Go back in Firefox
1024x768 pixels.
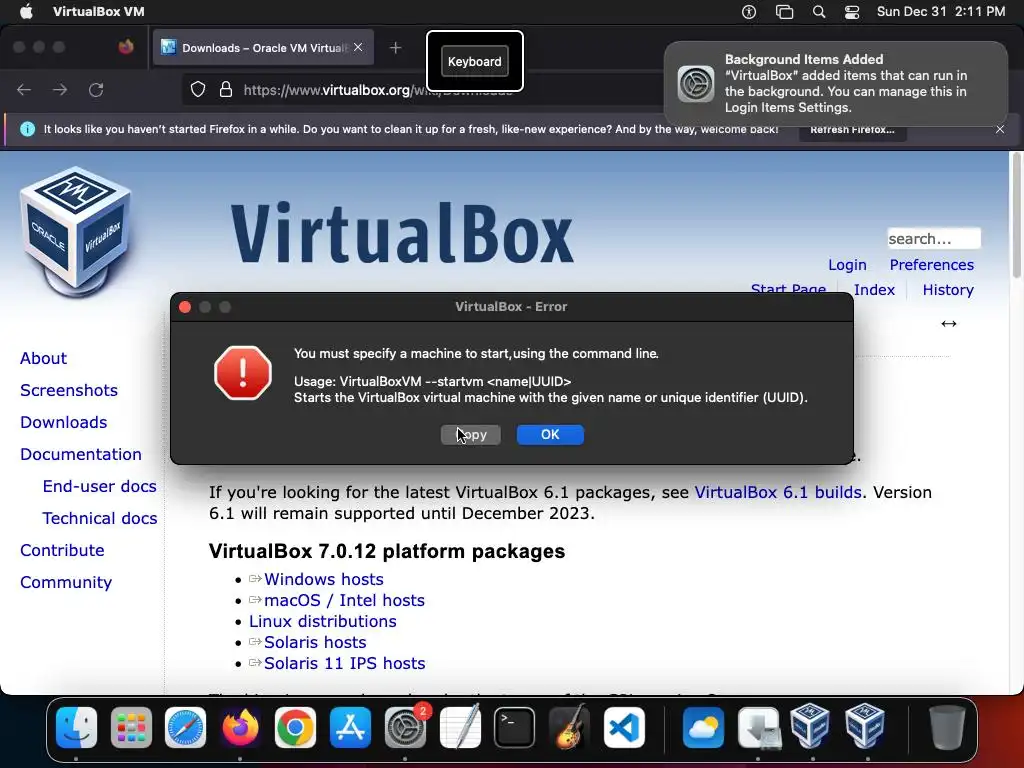[24, 90]
